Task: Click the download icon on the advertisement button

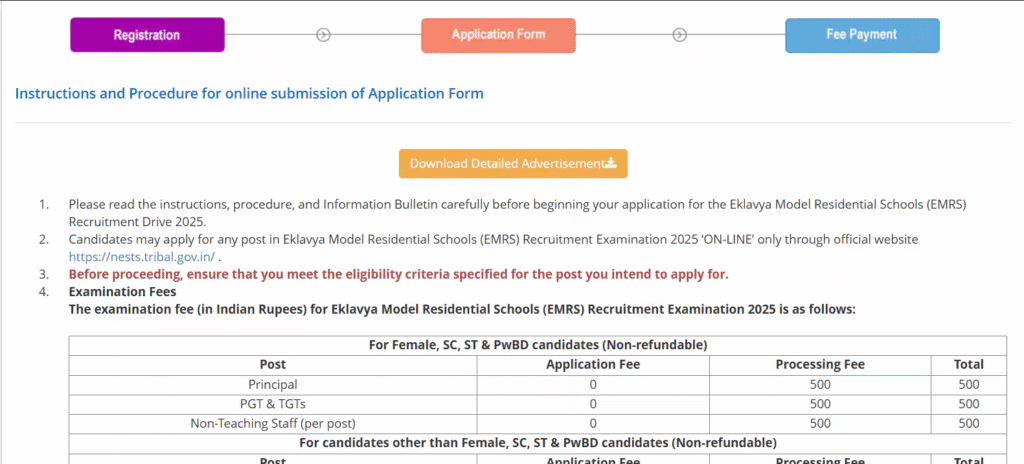Action: pos(611,164)
